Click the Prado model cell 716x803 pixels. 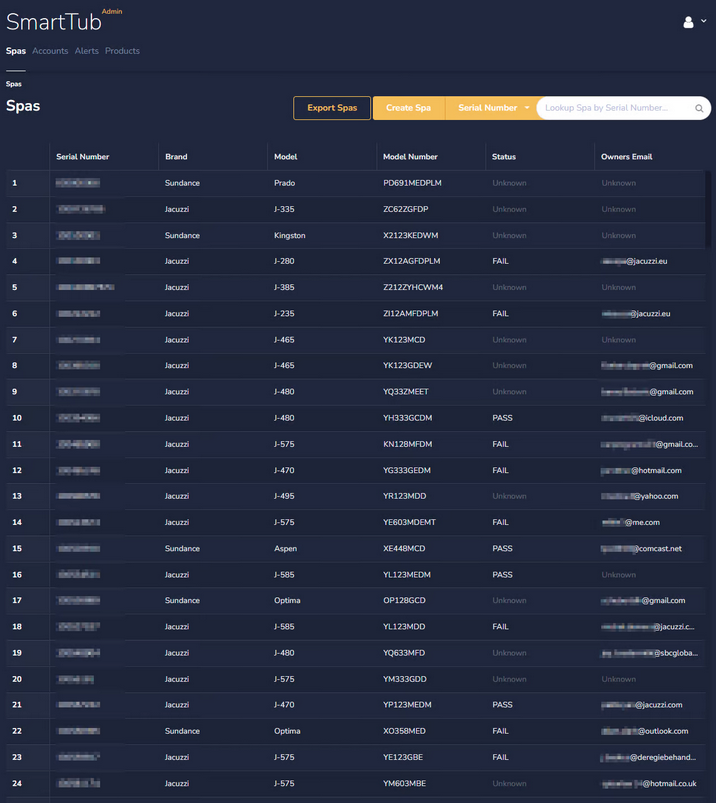[285, 183]
